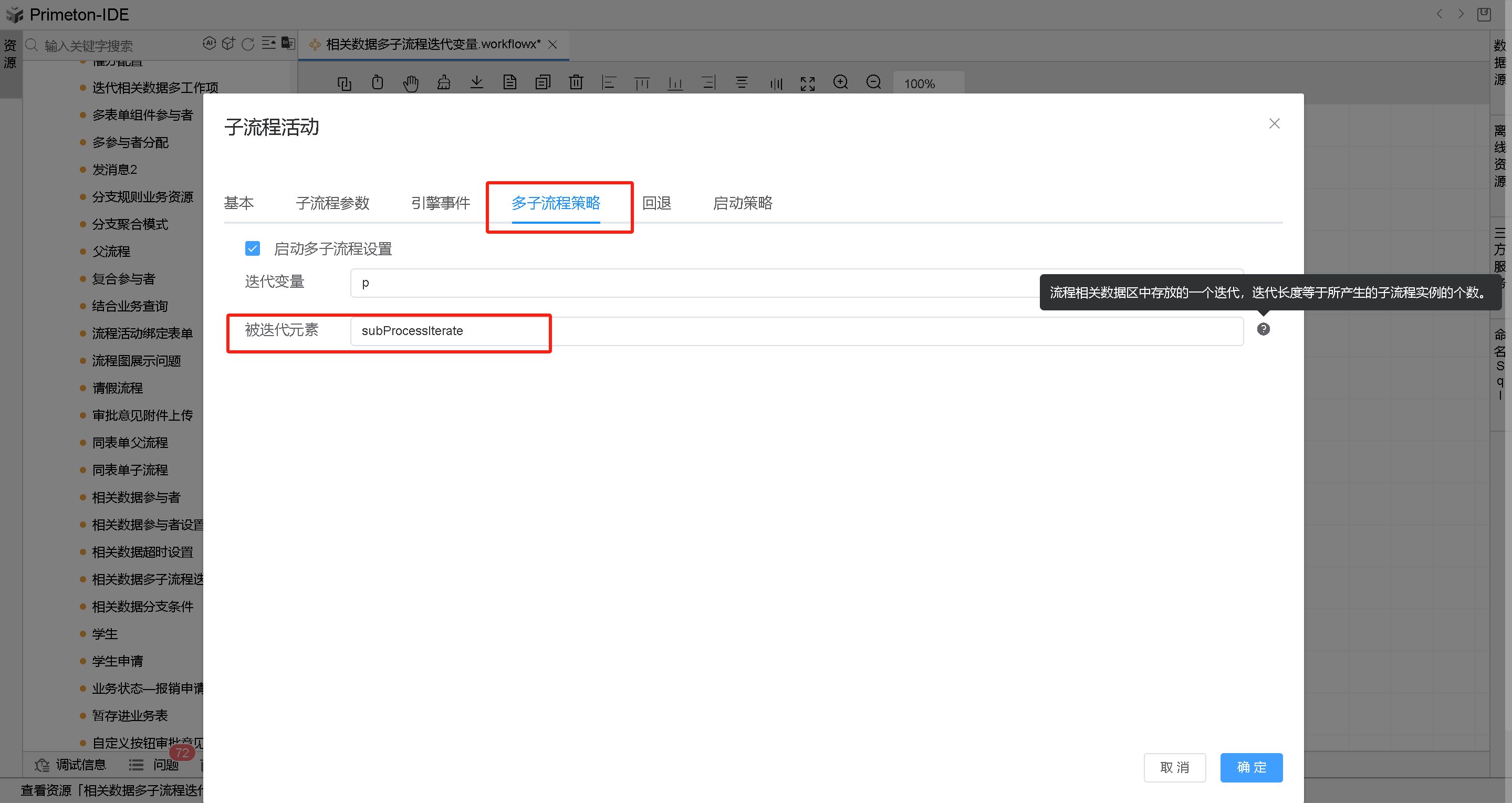Viewport: 1512px width, 803px height.
Task: Select the hand pan tool on the canvas toolbar
Action: 411,83
